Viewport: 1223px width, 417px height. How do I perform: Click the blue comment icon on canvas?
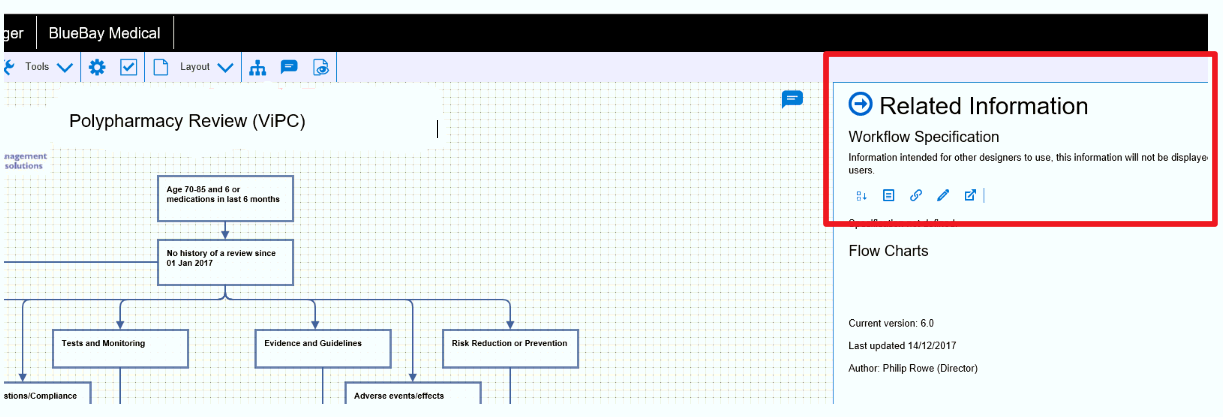click(x=792, y=98)
